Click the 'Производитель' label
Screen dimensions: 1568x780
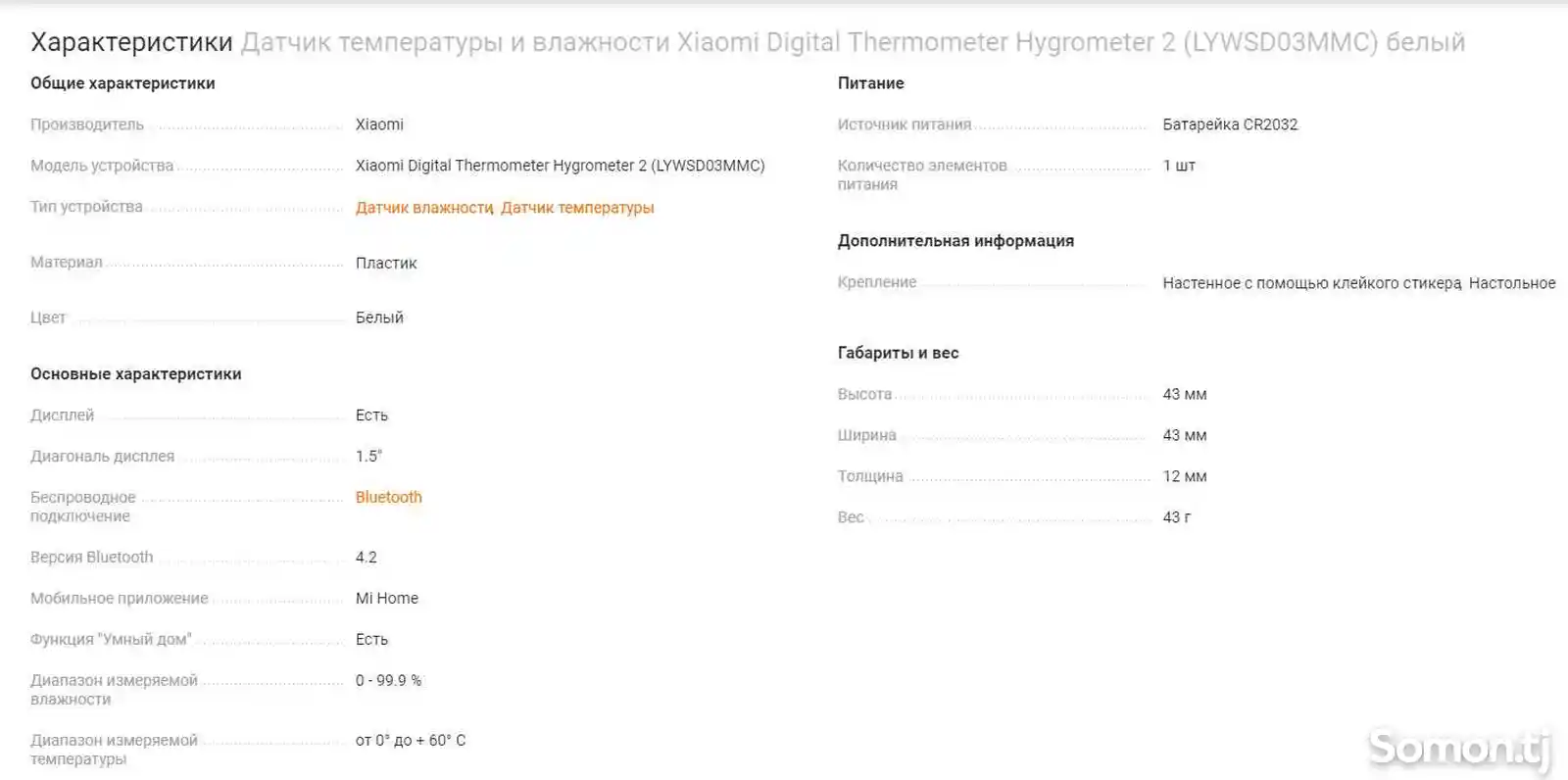pyautogui.click(x=87, y=124)
